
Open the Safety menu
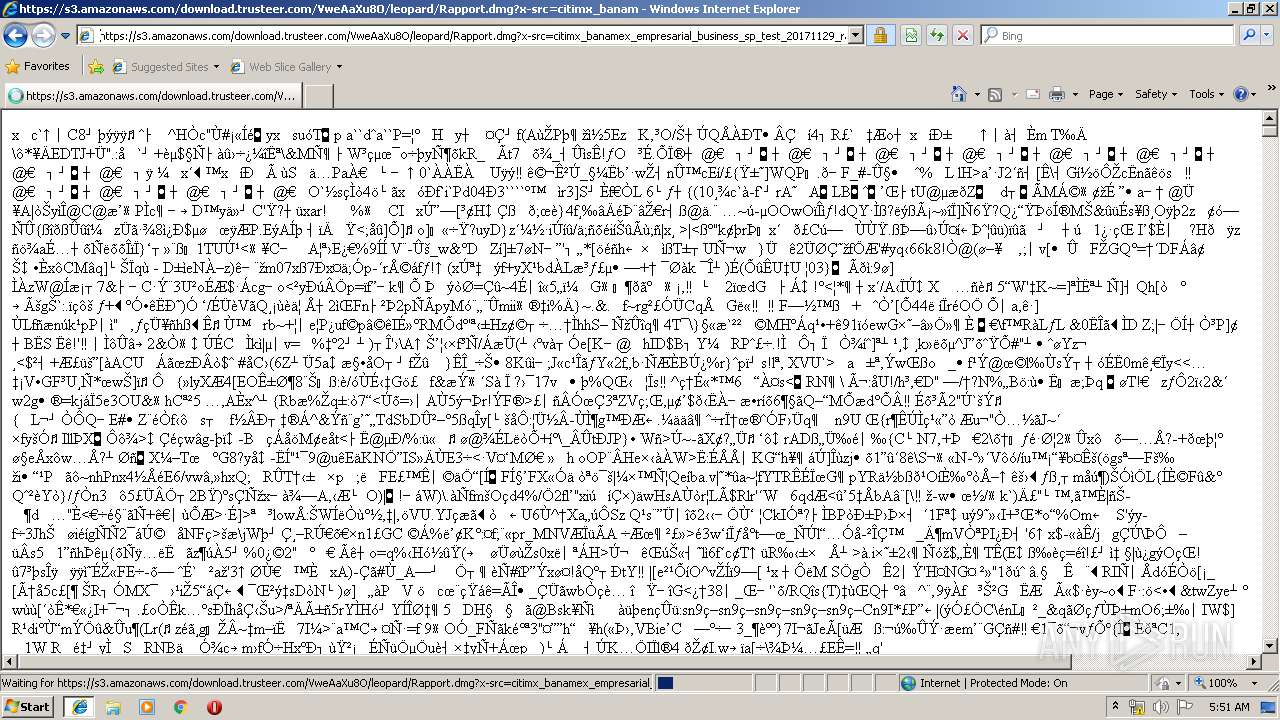[x=1156, y=94]
